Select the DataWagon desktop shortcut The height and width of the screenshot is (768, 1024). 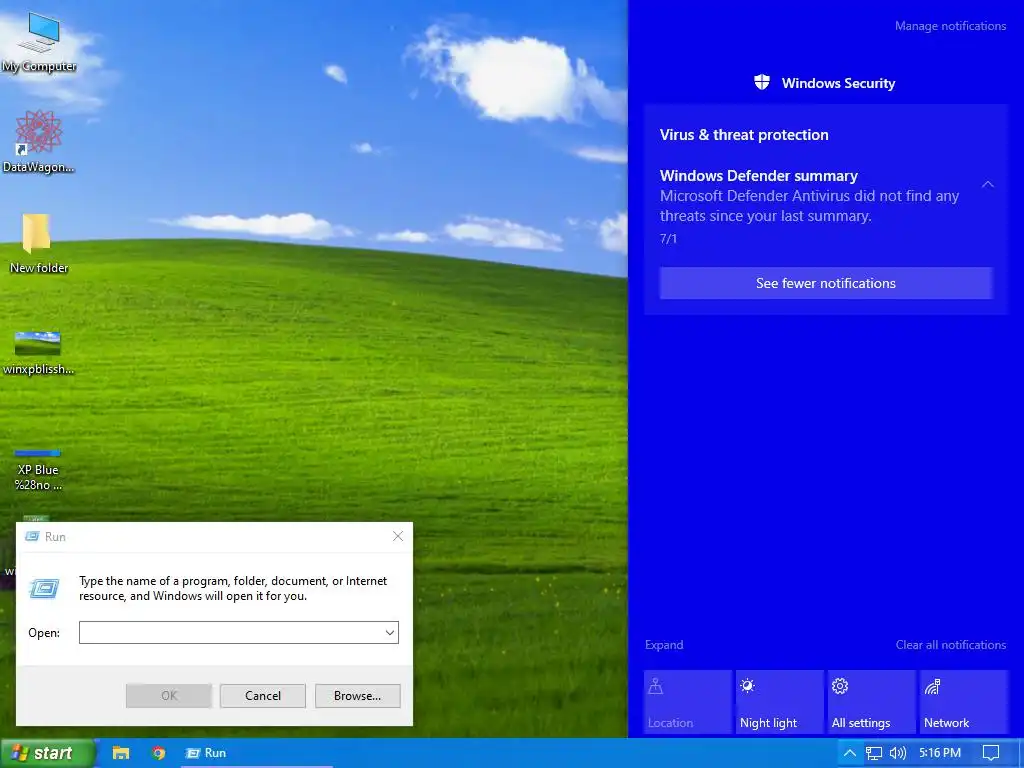(39, 141)
